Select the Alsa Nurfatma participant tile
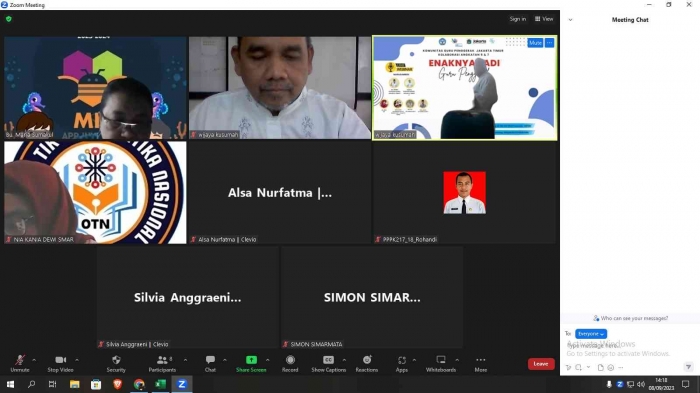The width and height of the screenshot is (700, 393). 280,192
